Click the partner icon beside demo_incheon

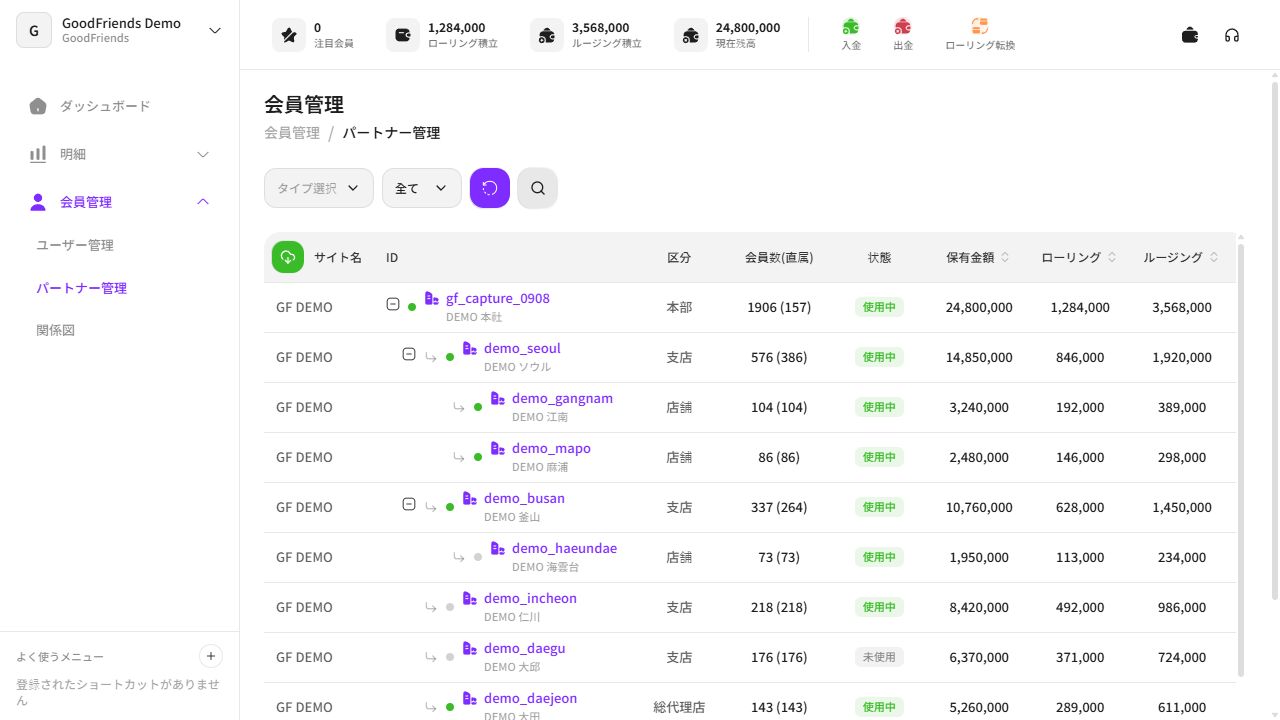pos(470,598)
